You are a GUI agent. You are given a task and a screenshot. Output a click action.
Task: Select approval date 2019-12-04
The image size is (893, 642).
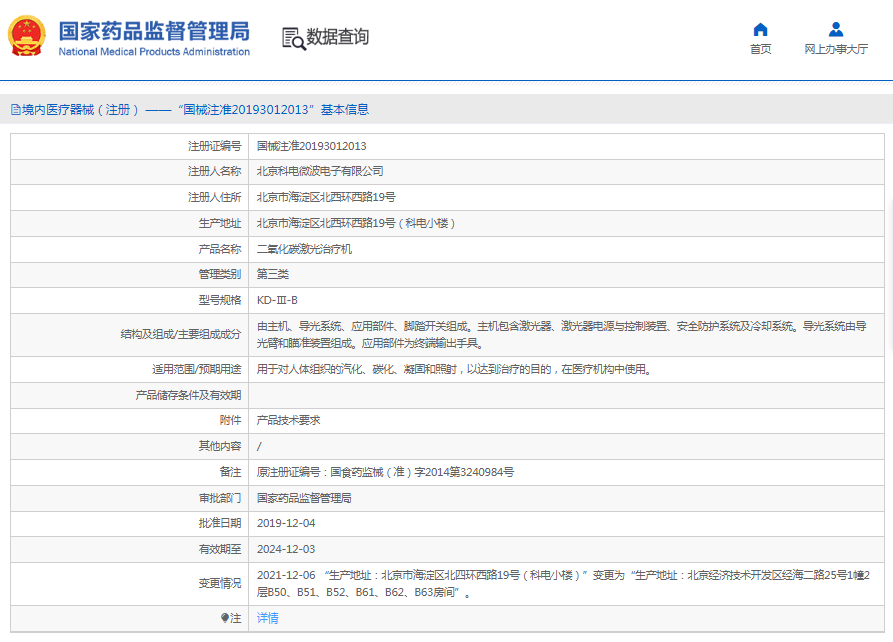point(286,524)
